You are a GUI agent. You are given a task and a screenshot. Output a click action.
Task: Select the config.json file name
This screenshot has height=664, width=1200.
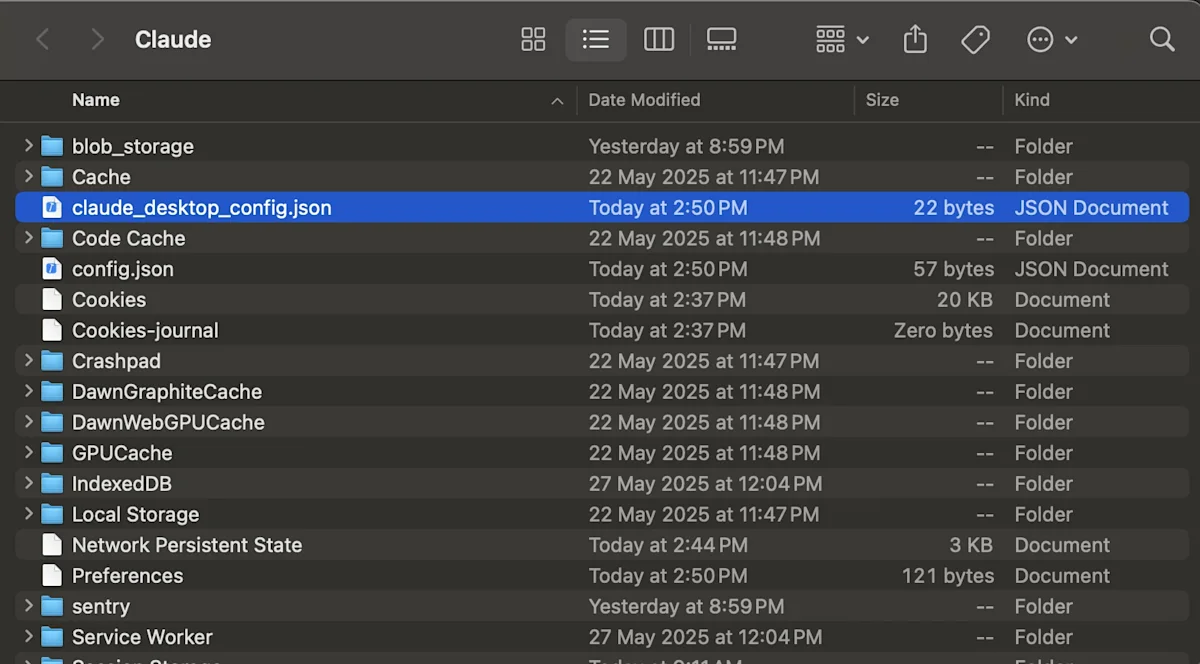(x=123, y=269)
